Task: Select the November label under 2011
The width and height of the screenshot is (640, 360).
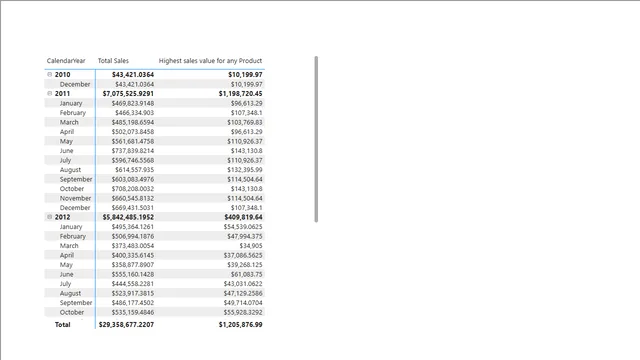Action: (75, 198)
